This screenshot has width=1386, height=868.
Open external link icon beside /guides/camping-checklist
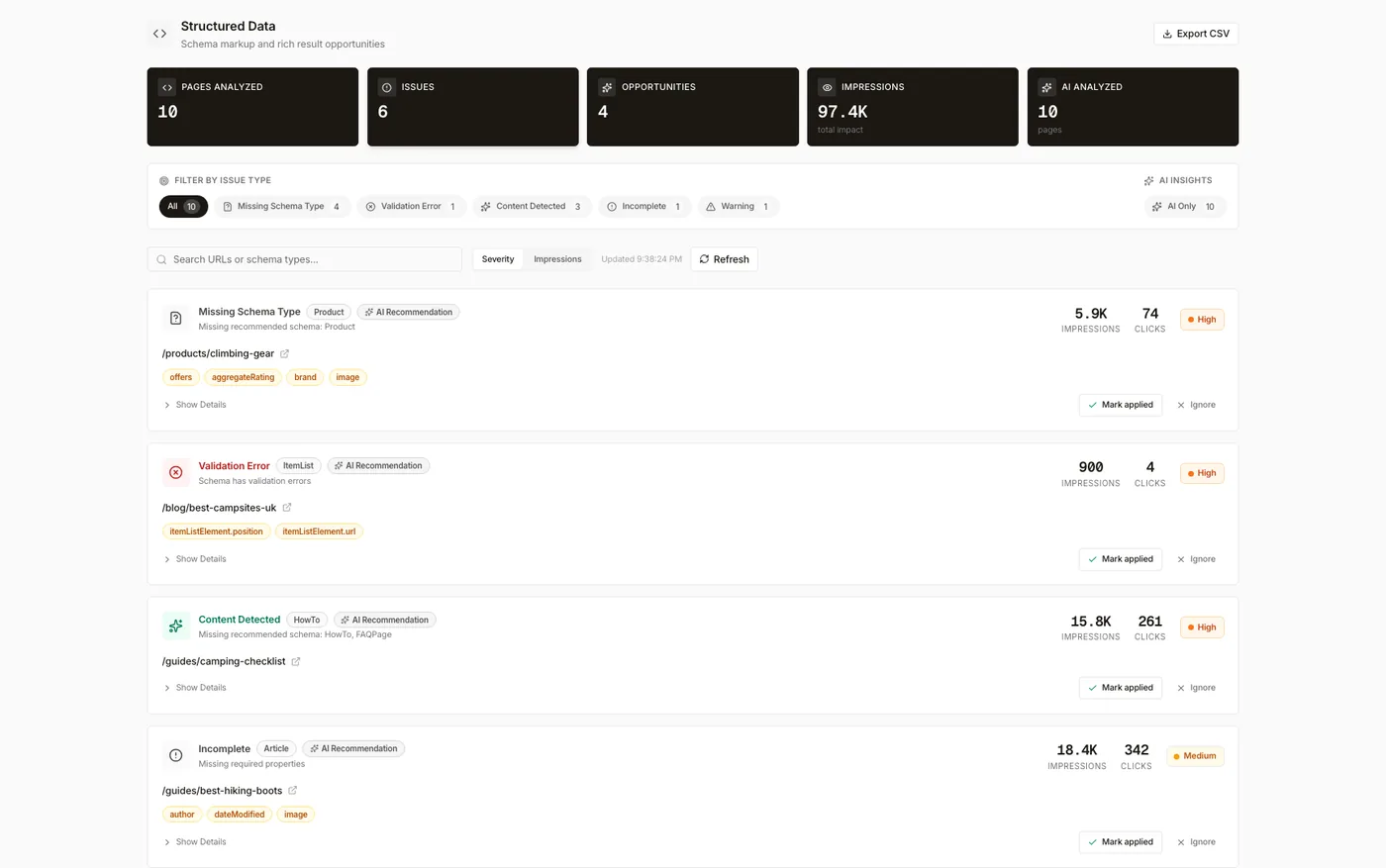(296, 661)
